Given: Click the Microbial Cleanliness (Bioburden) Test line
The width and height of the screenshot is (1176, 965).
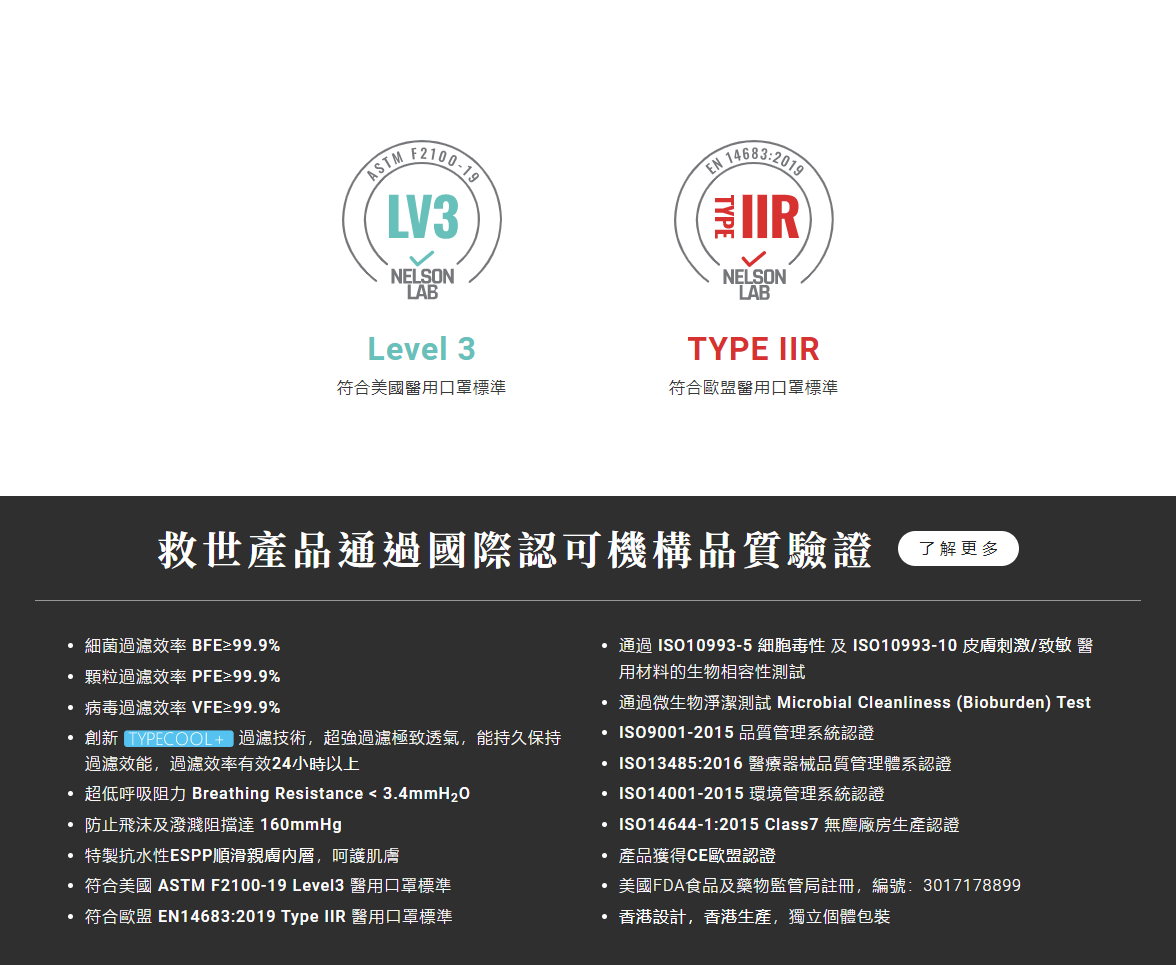Looking at the screenshot, I should point(855,703).
